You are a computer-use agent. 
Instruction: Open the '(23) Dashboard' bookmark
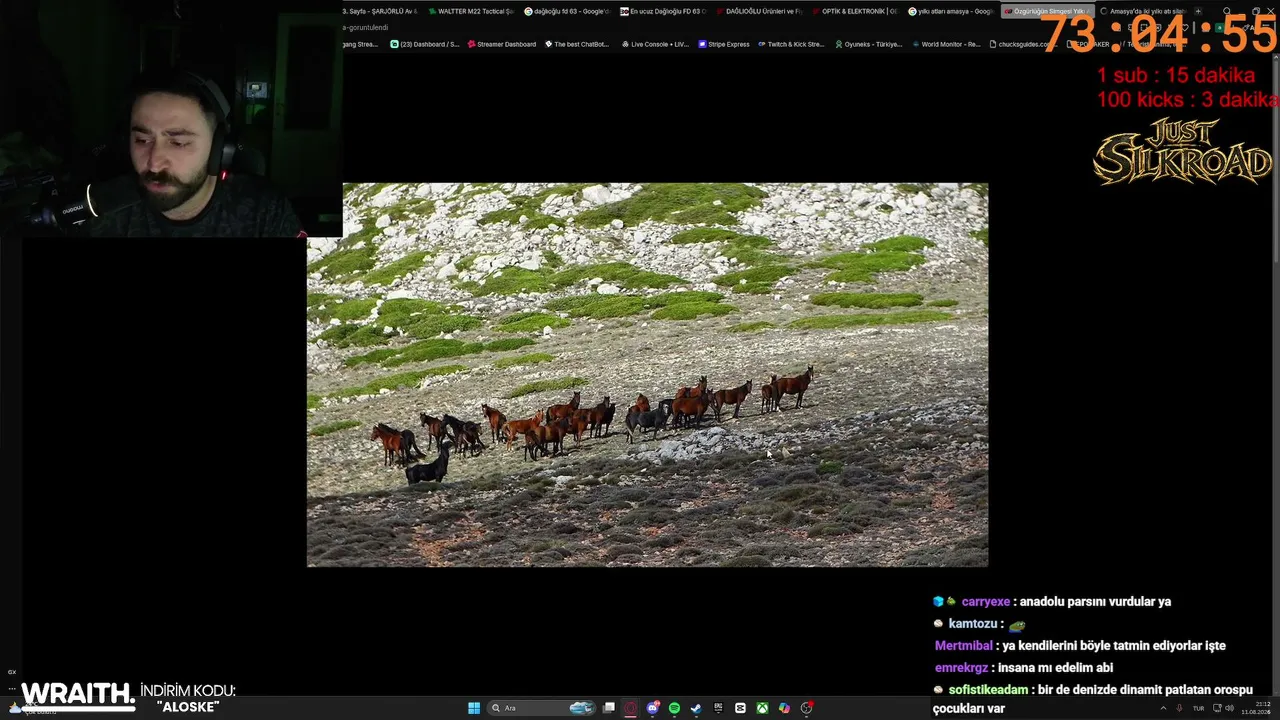pos(425,44)
